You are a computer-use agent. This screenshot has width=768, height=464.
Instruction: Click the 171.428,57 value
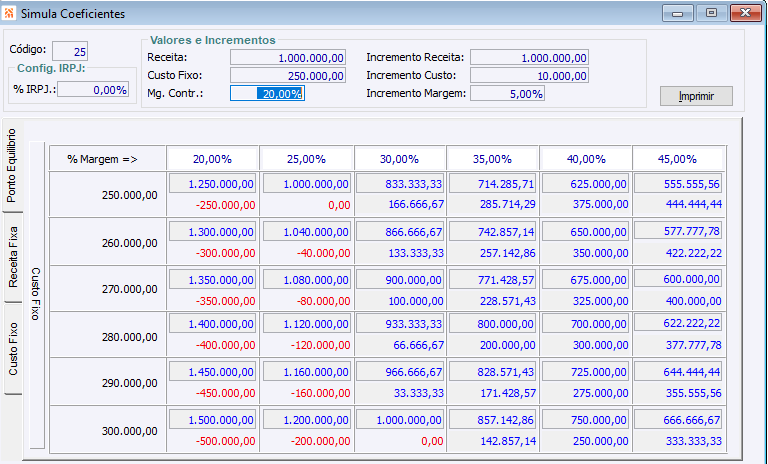pos(507,393)
